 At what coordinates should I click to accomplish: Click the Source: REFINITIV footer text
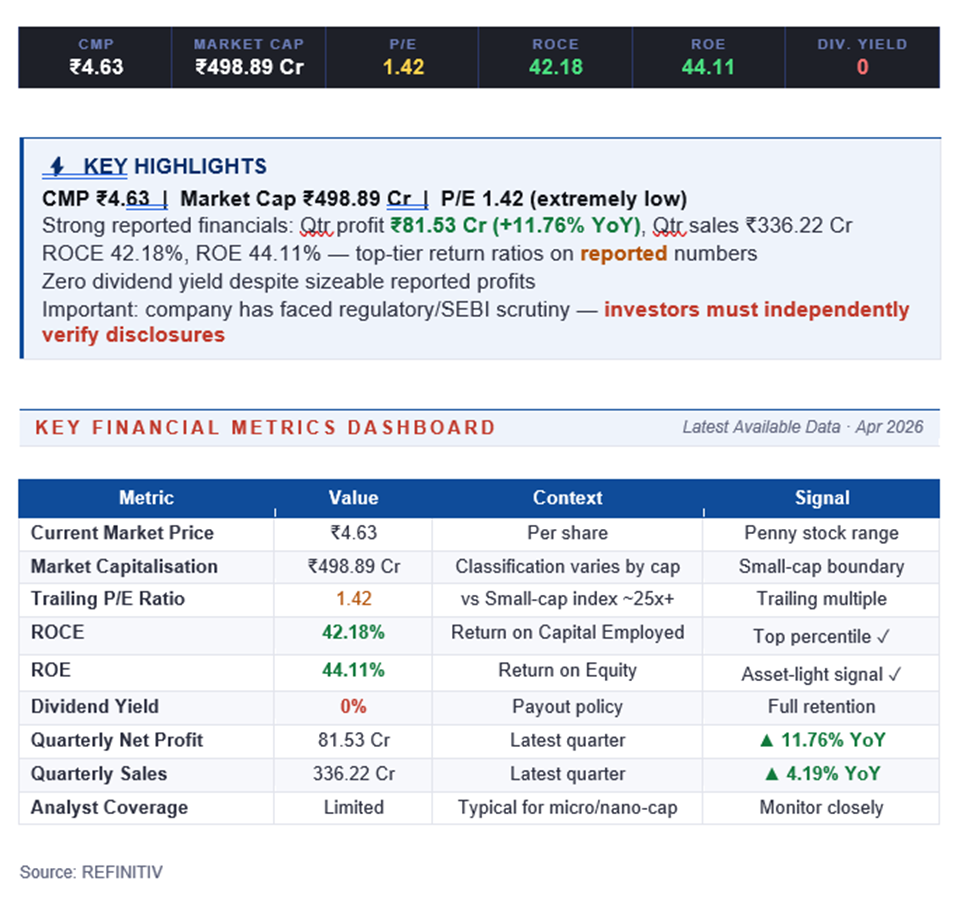tap(91, 872)
